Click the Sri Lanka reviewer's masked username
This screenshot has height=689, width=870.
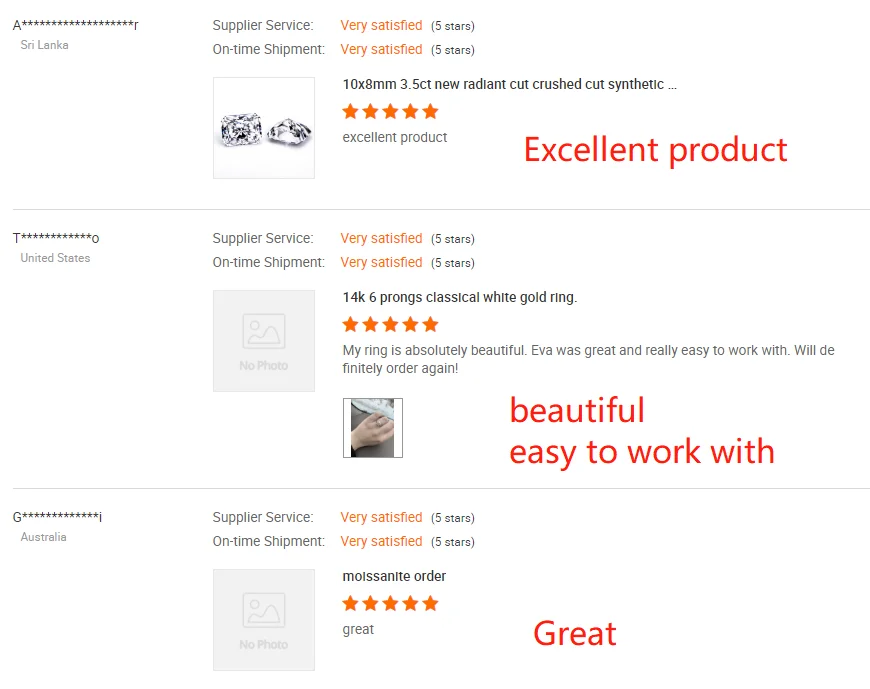click(x=76, y=25)
